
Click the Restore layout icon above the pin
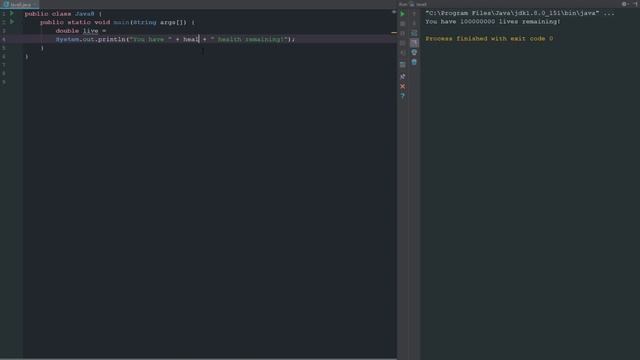point(402,64)
